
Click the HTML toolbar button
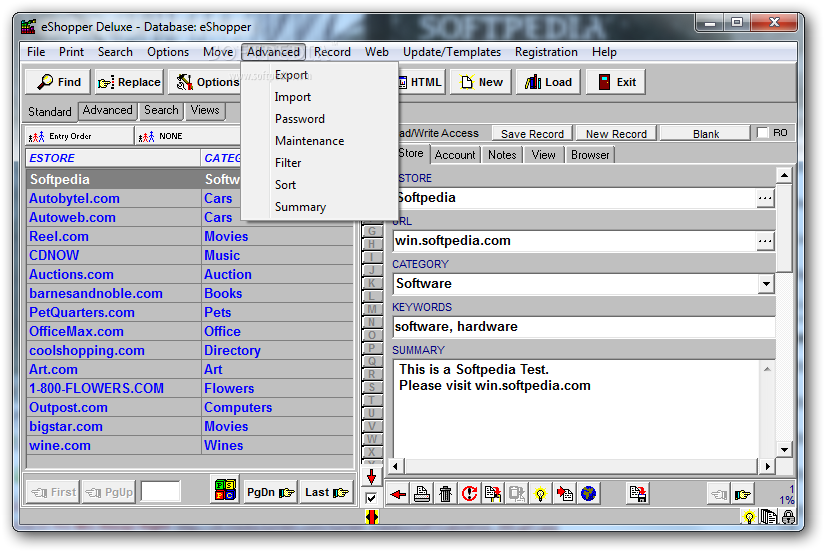[421, 82]
